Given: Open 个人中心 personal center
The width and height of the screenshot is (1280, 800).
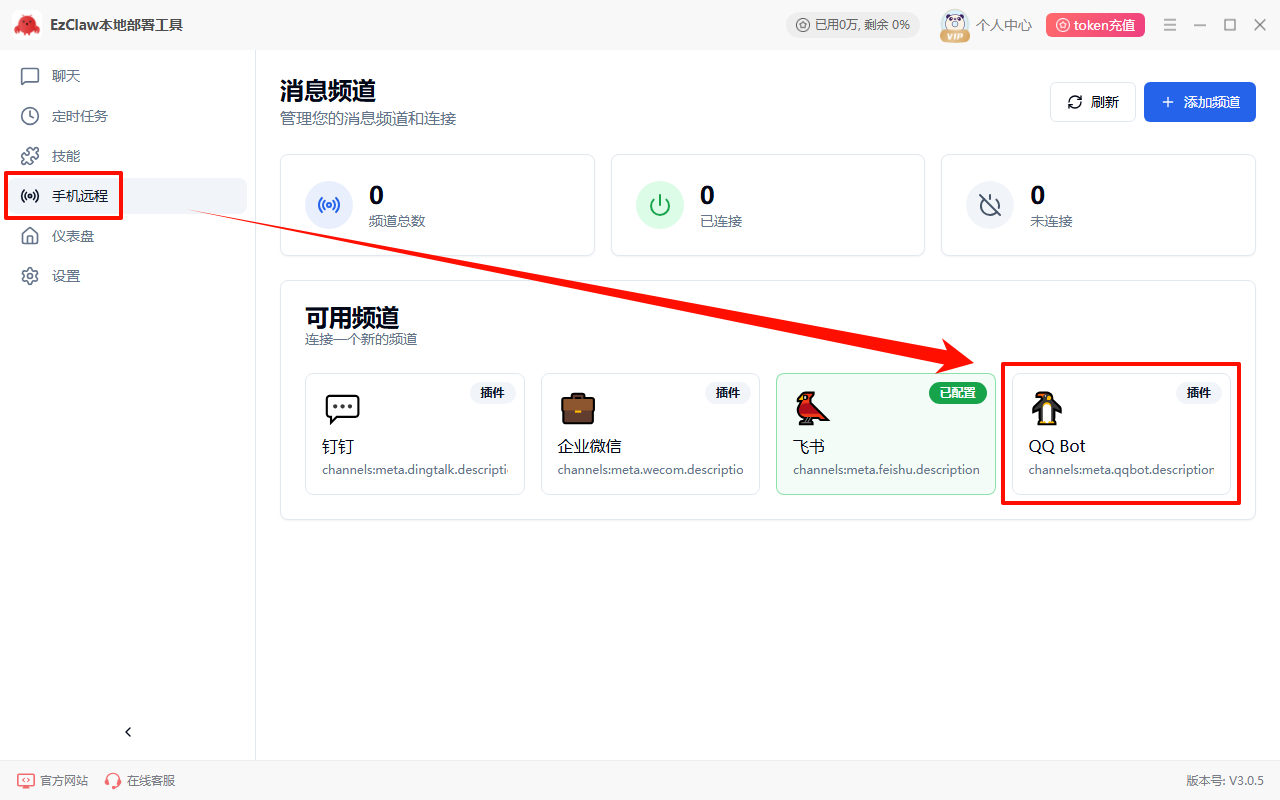Looking at the screenshot, I should coord(1003,25).
